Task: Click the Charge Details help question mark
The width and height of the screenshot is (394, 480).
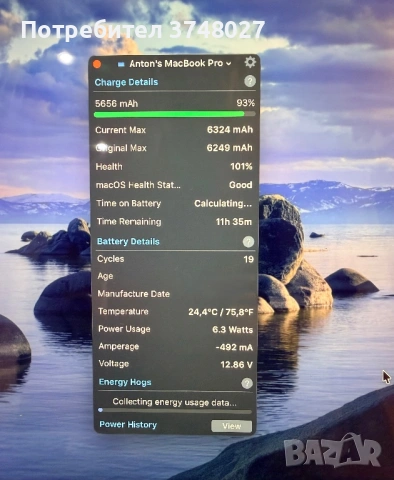Action: point(250,81)
